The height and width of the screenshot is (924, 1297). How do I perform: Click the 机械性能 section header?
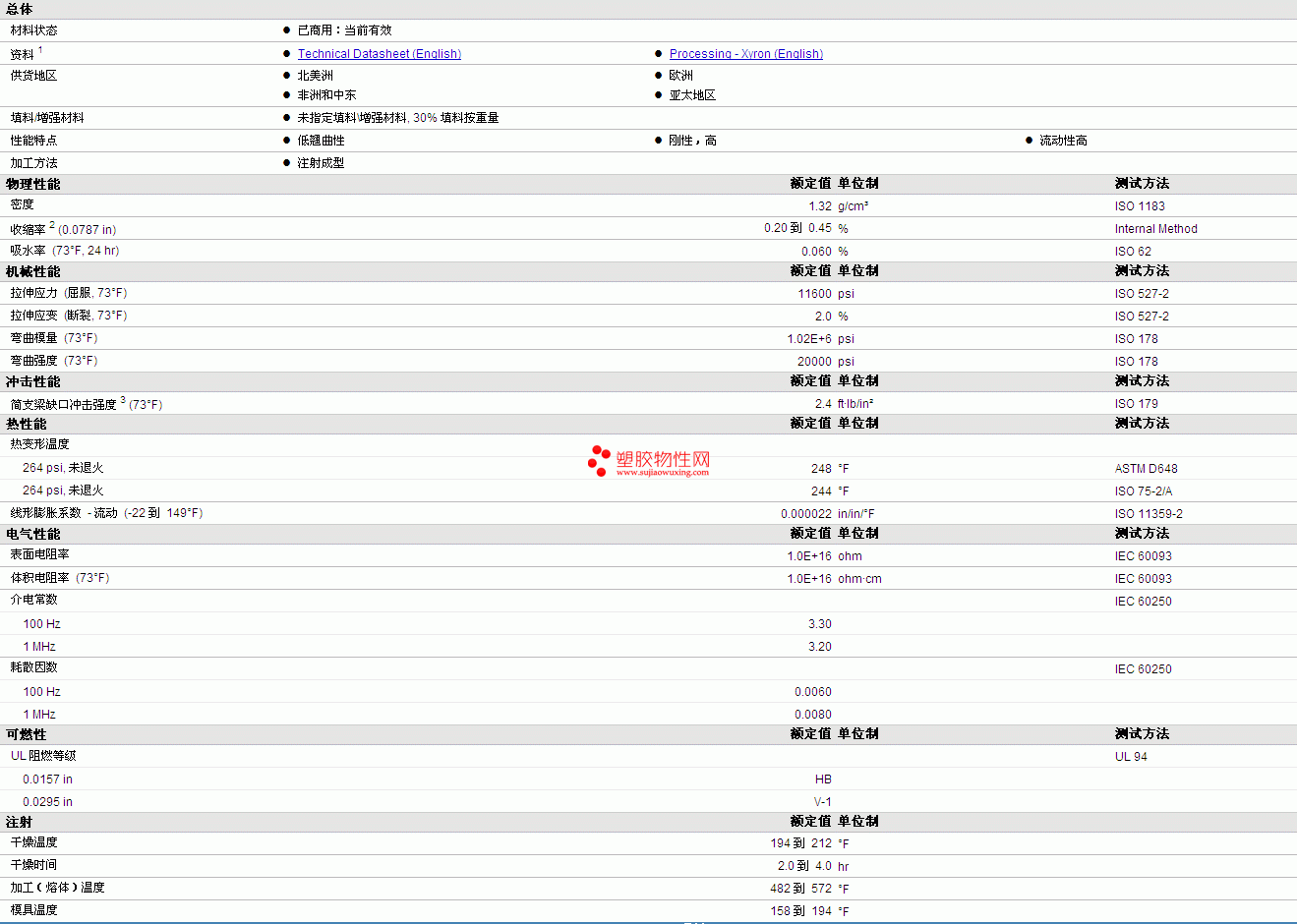[x=33, y=271]
